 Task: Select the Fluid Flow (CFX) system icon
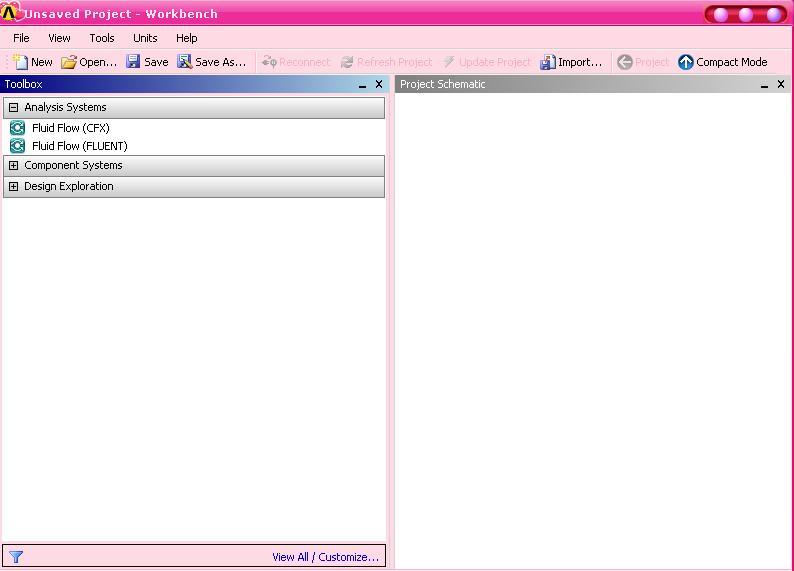17,128
